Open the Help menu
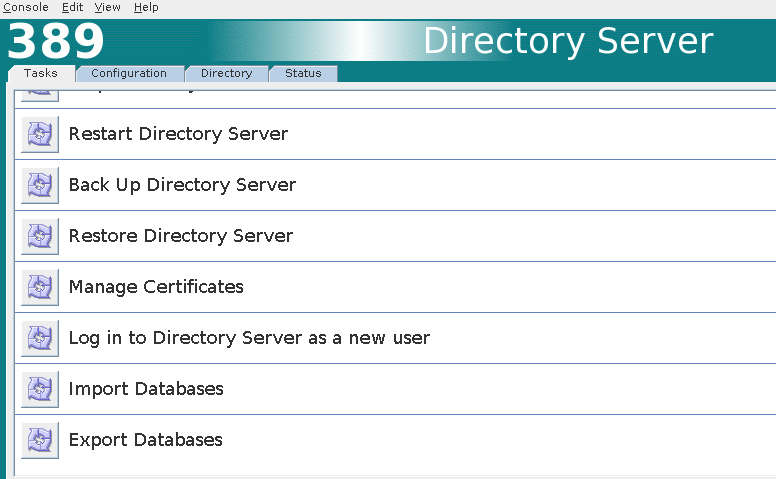The width and height of the screenshot is (776, 479). tap(146, 7)
